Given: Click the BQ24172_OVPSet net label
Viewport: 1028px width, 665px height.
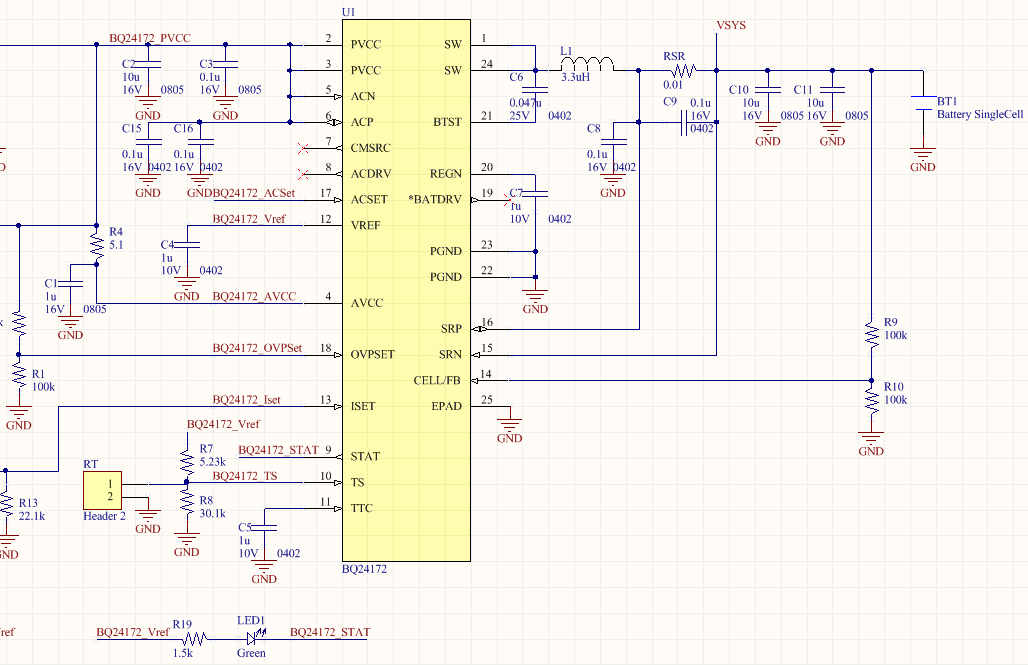Looking at the screenshot, I should [x=258, y=348].
